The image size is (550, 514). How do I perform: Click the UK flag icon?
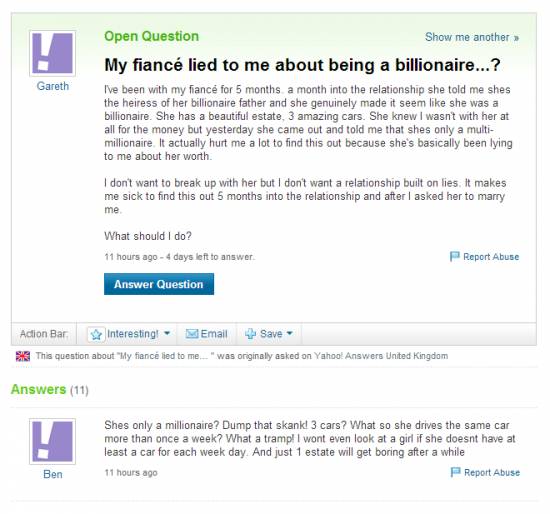click(x=23, y=356)
